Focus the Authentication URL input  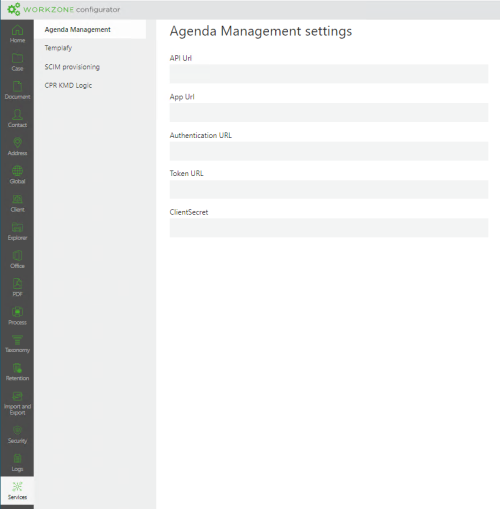tap(329, 151)
